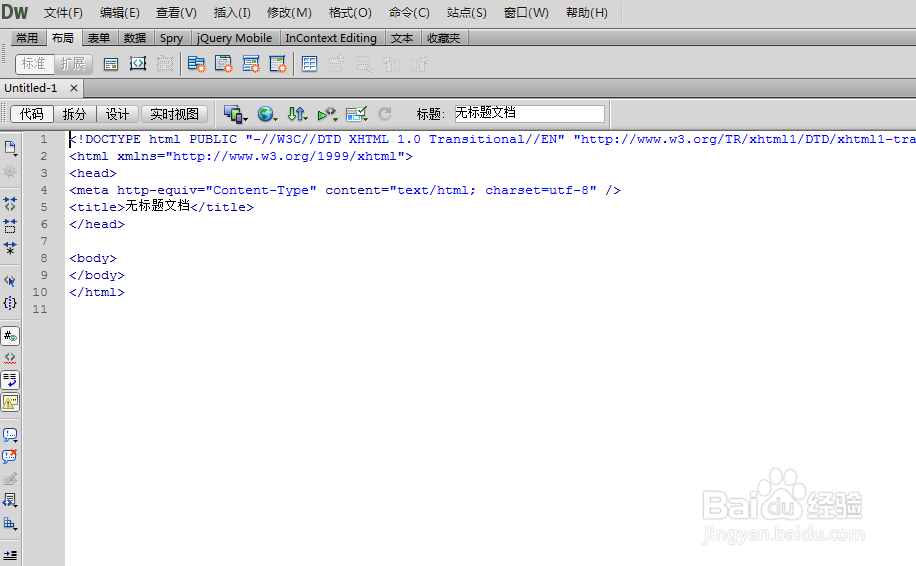Screen dimensions: 916x566
Task: Toggle highlight invalid code
Action: [10, 358]
